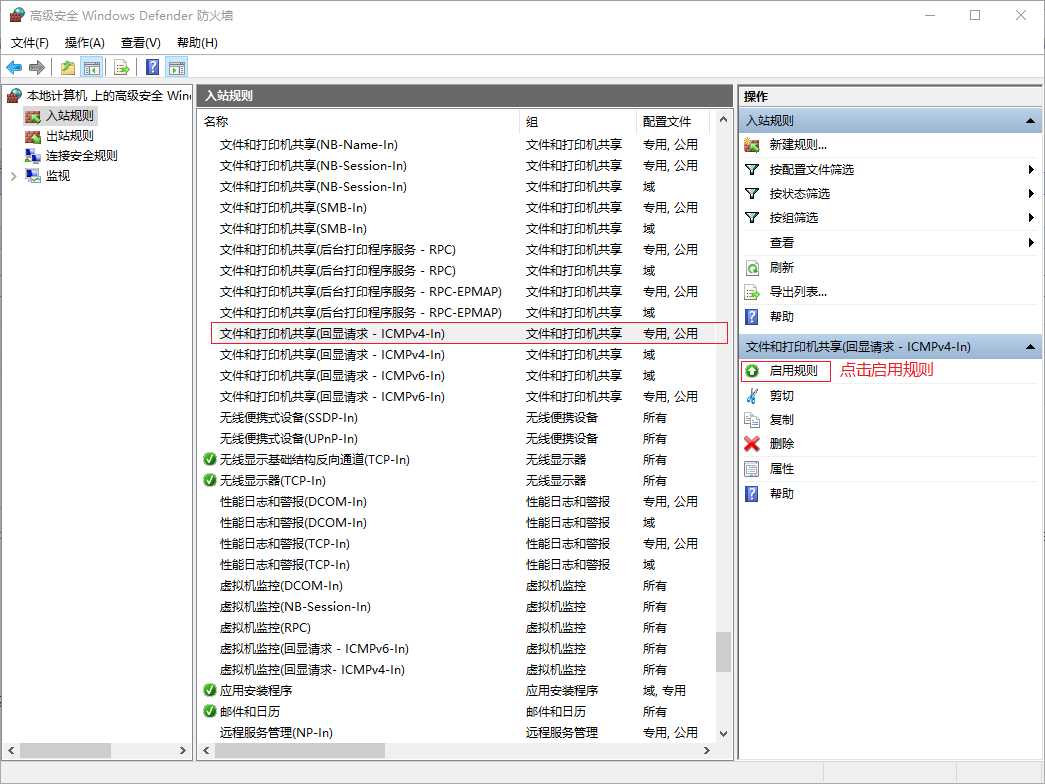Open the 查看 submenu arrow in actions
This screenshot has width=1045, height=784.
(1031, 243)
